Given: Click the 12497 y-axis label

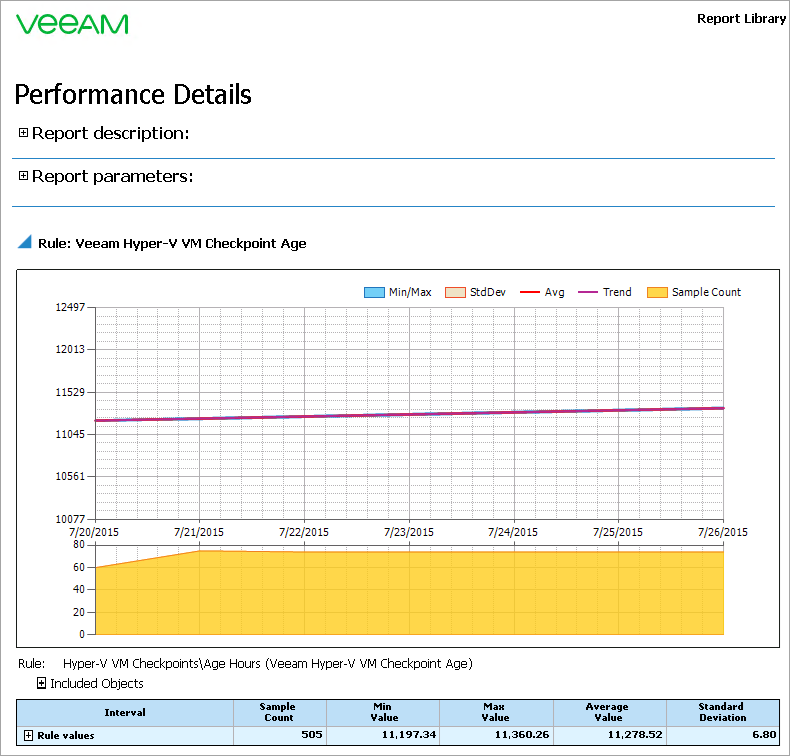Looking at the screenshot, I should pos(70,307).
